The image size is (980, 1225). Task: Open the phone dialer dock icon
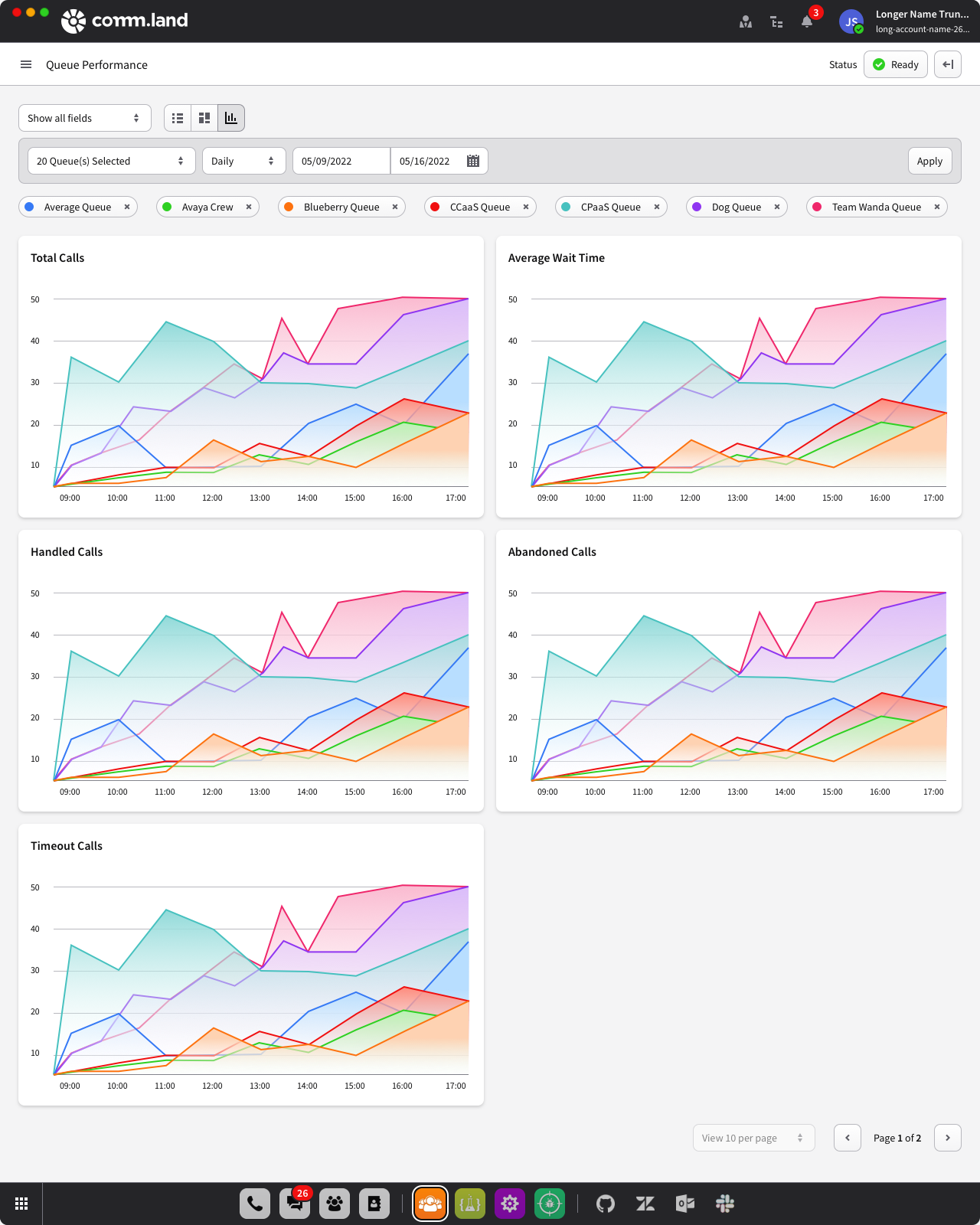255,1204
